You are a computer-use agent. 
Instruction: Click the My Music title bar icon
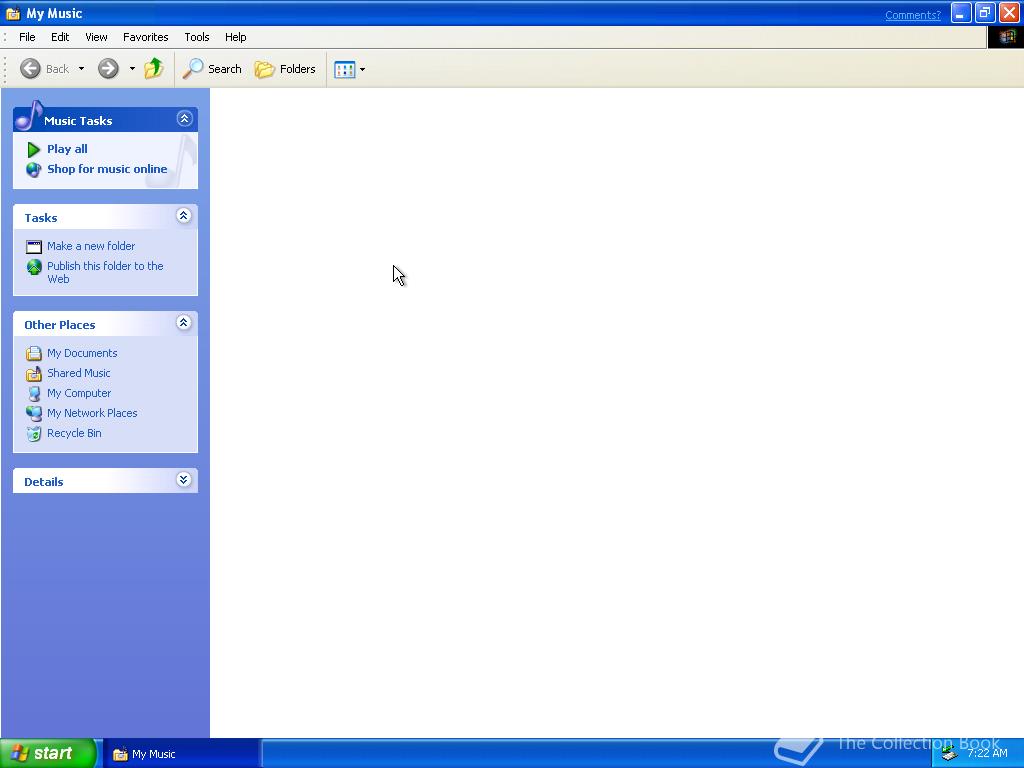coord(13,13)
